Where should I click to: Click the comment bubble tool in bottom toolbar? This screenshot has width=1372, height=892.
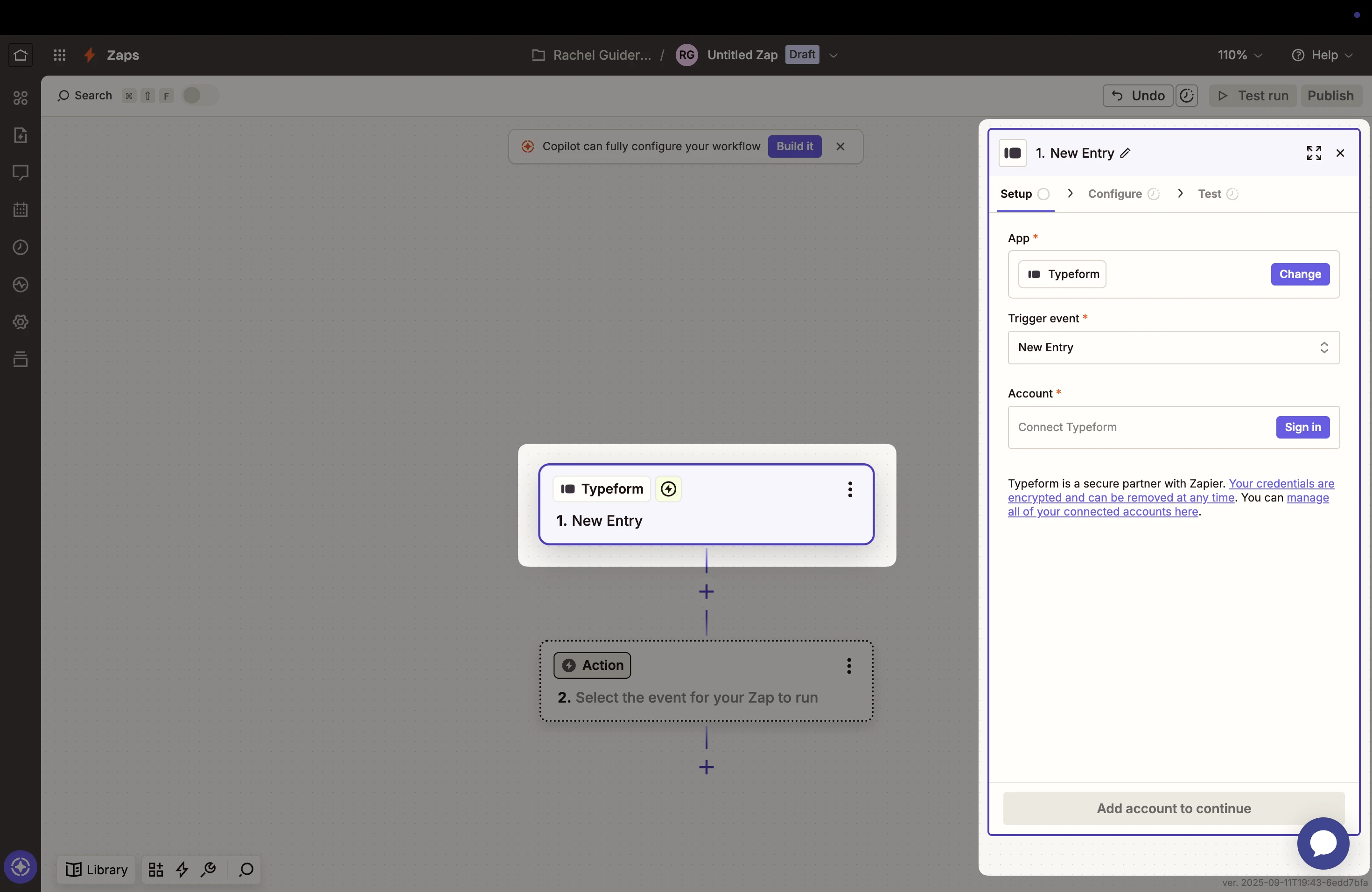[246, 870]
